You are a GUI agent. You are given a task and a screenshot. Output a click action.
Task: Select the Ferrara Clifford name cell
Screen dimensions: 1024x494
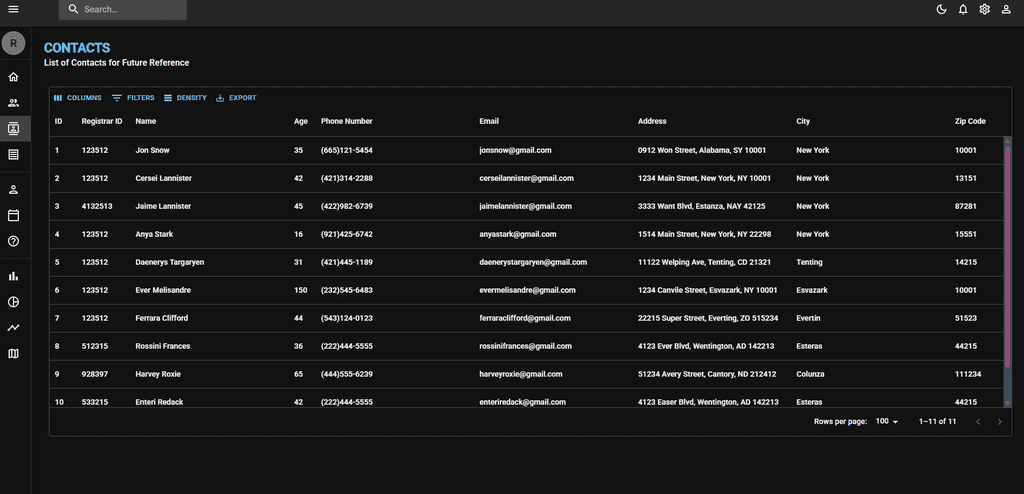tap(161, 318)
